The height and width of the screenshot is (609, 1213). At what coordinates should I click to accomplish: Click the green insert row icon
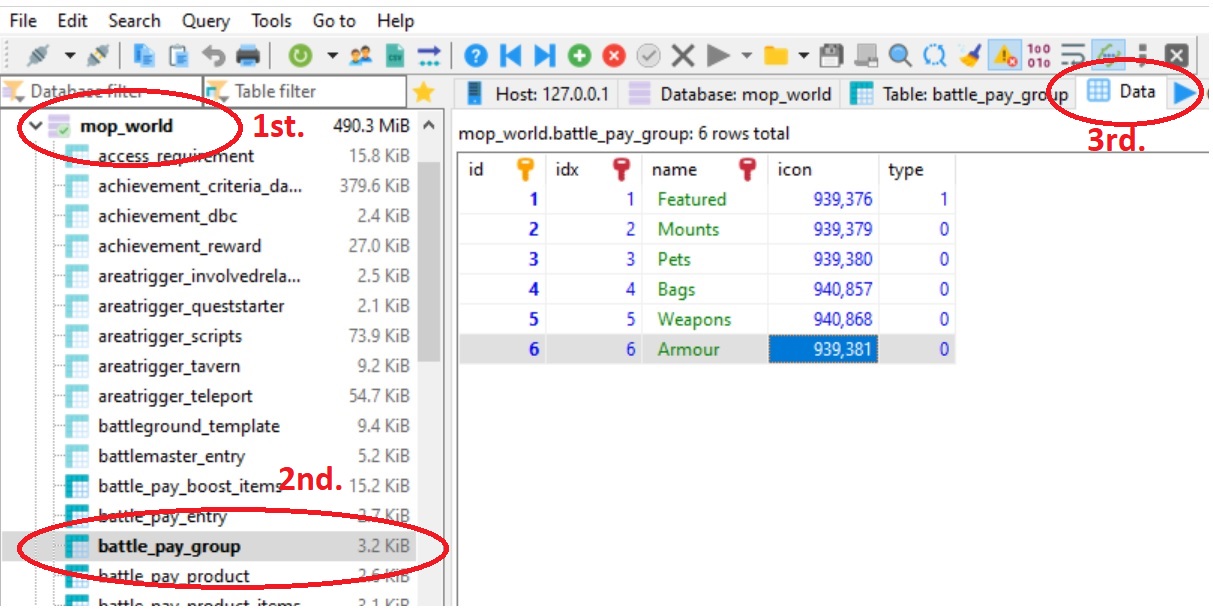579,56
